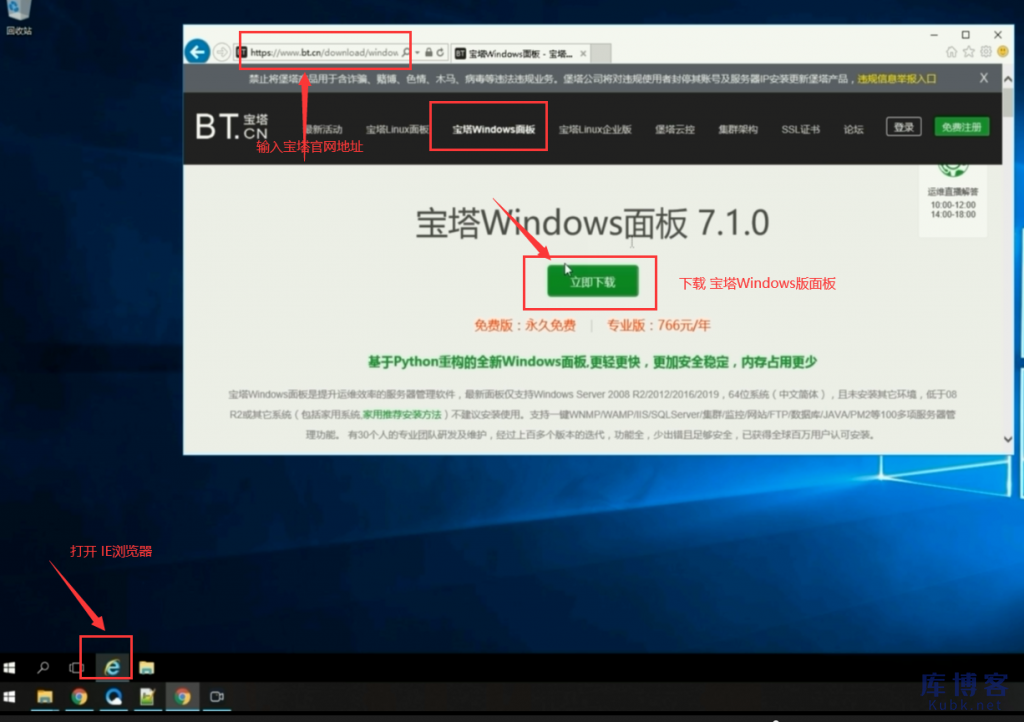This screenshot has width=1024, height=722.
Task: Expand the address bar autocomplete dropdown arrow
Action: tap(417, 52)
